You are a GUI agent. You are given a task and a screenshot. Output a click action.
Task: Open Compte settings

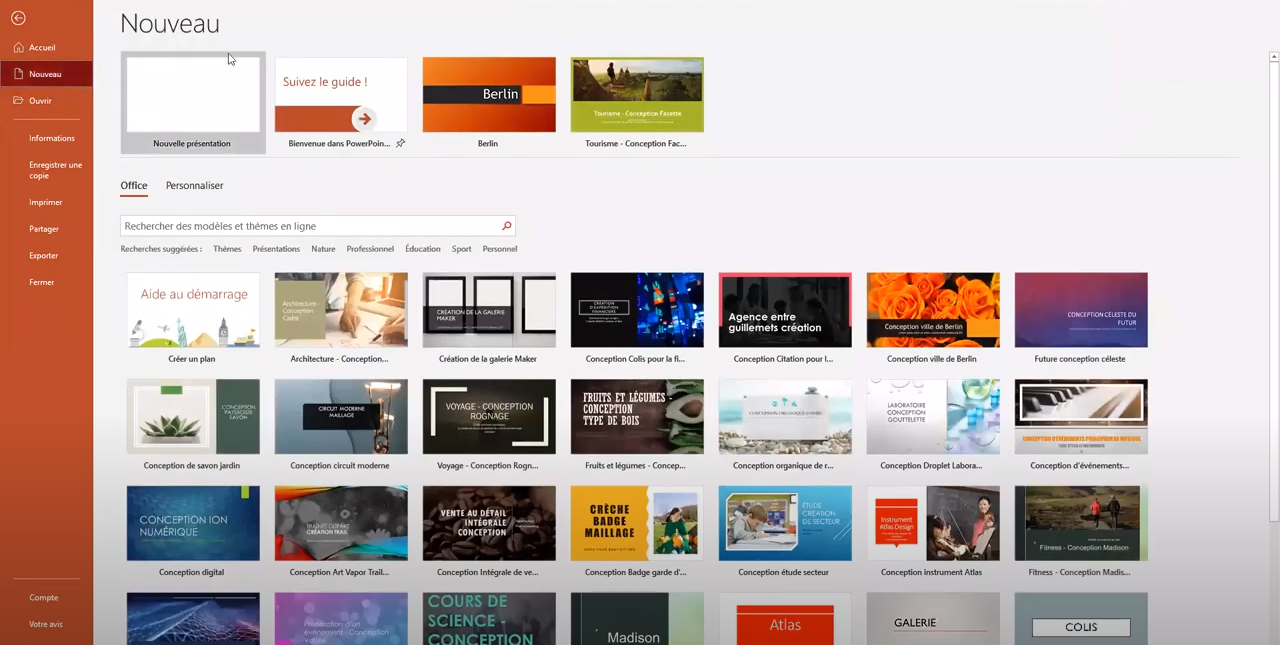coord(44,598)
